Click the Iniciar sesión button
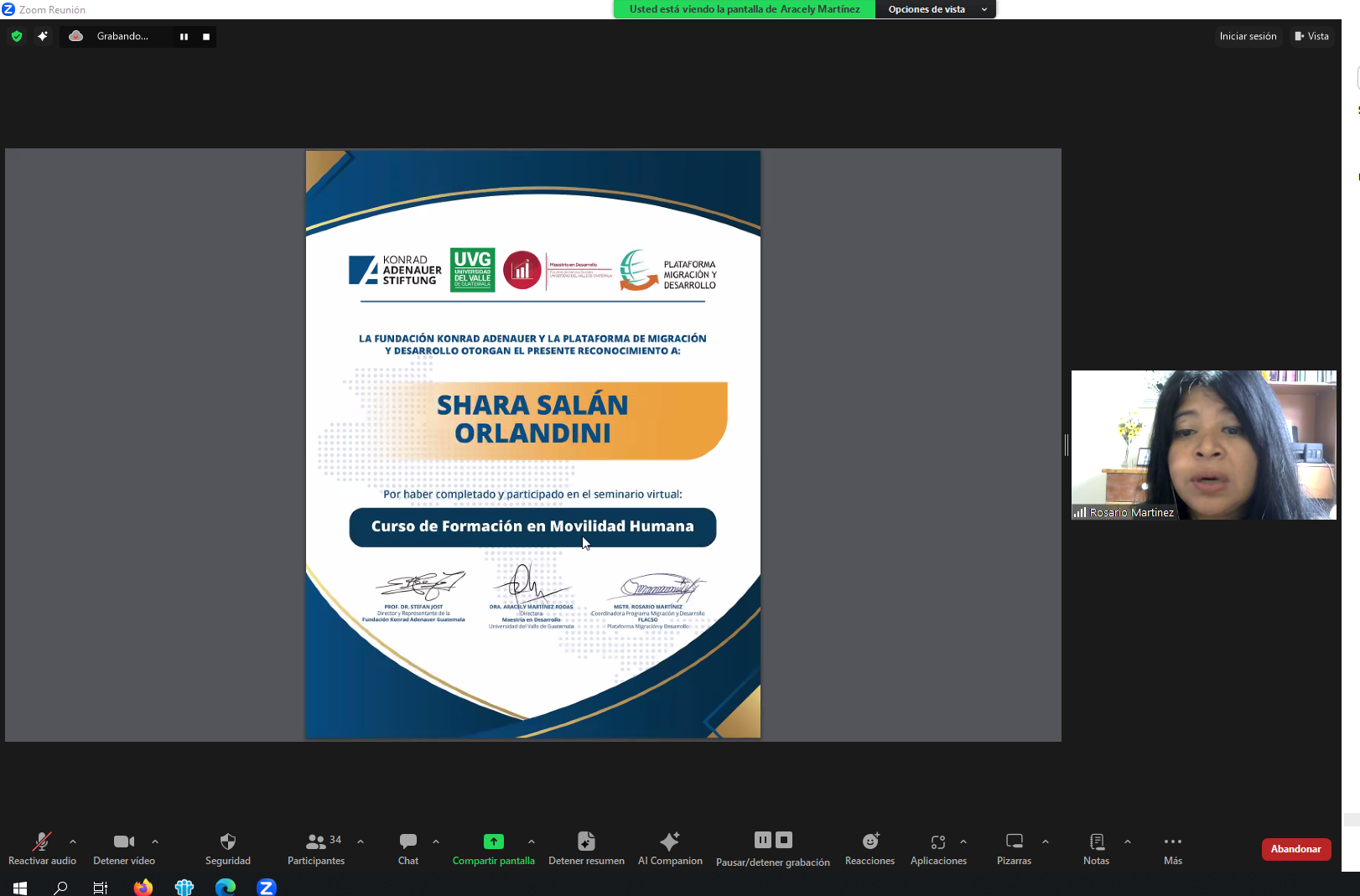 point(1248,36)
